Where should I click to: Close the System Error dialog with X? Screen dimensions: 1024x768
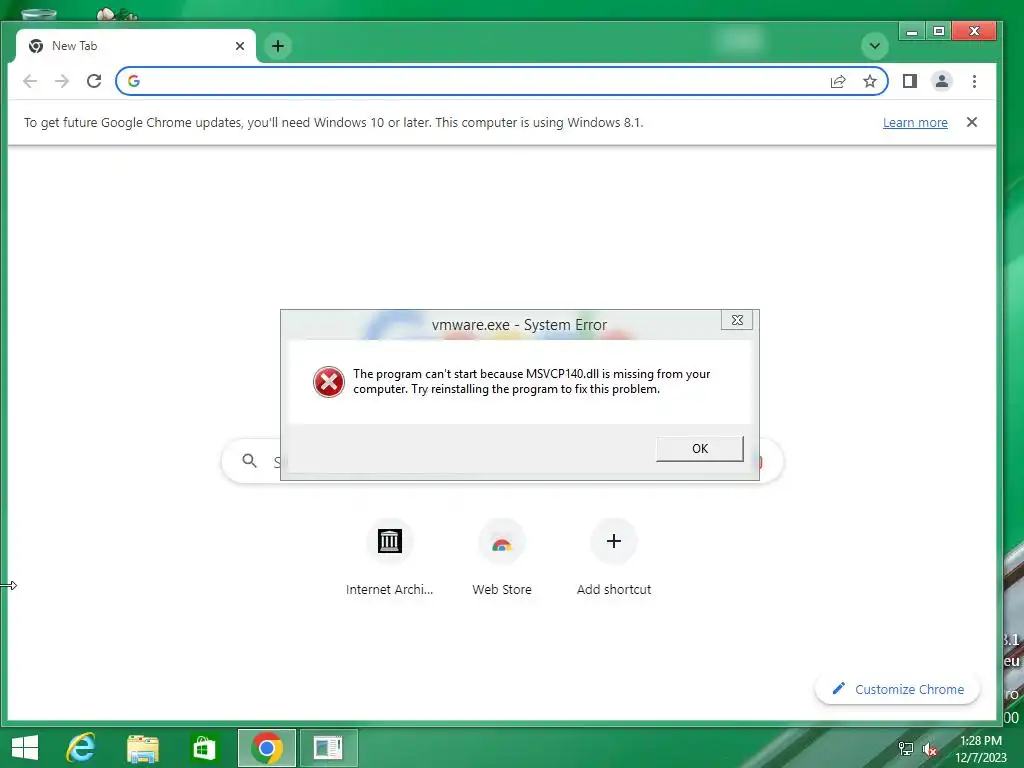coord(737,320)
